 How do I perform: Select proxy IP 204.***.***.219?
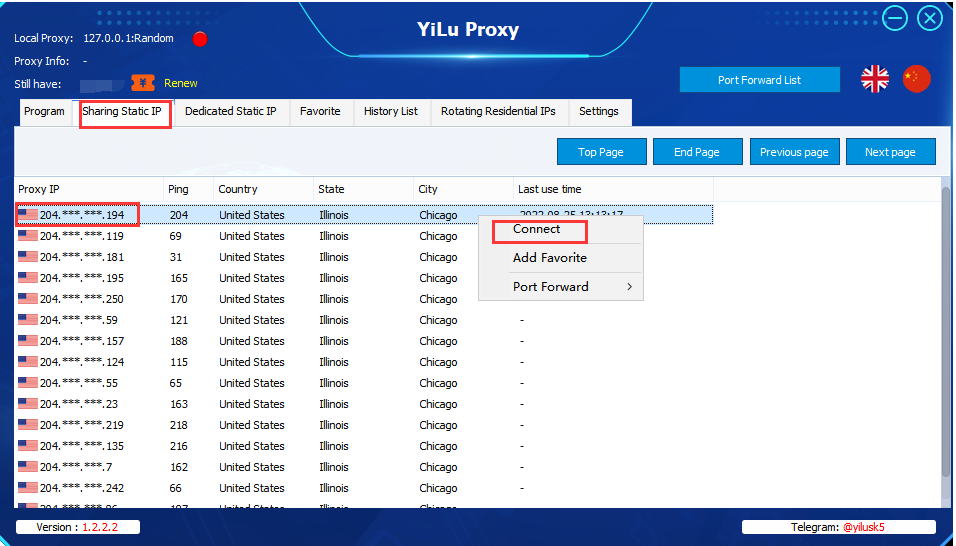[82, 425]
